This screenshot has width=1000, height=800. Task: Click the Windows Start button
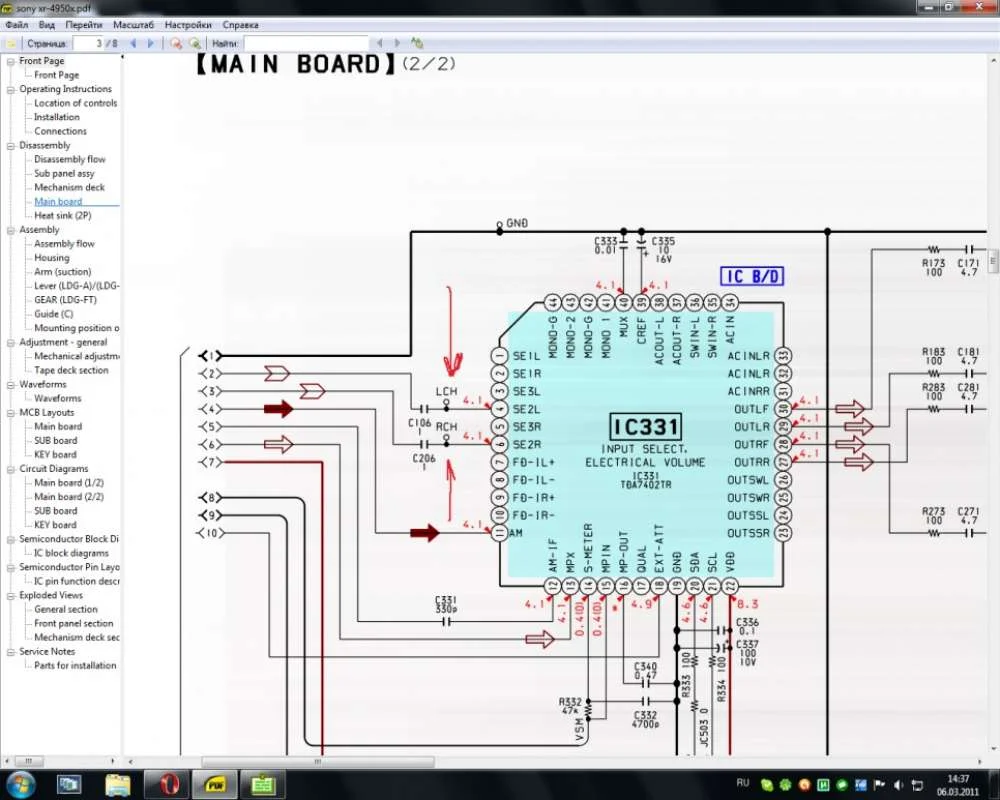coord(21,784)
